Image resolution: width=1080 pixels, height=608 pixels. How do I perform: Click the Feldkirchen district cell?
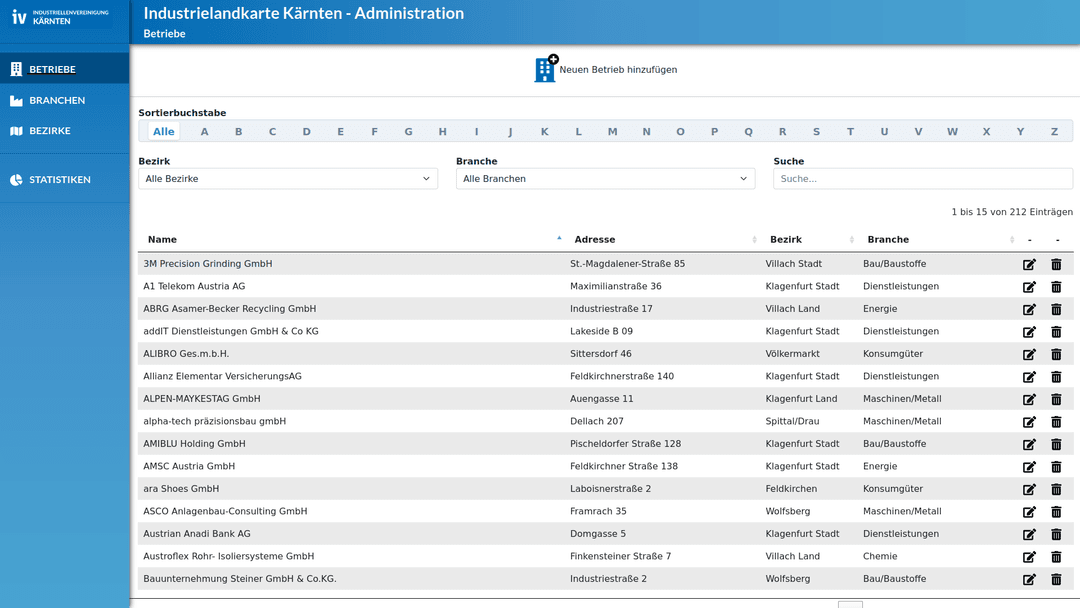pyautogui.click(x=791, y=489)
